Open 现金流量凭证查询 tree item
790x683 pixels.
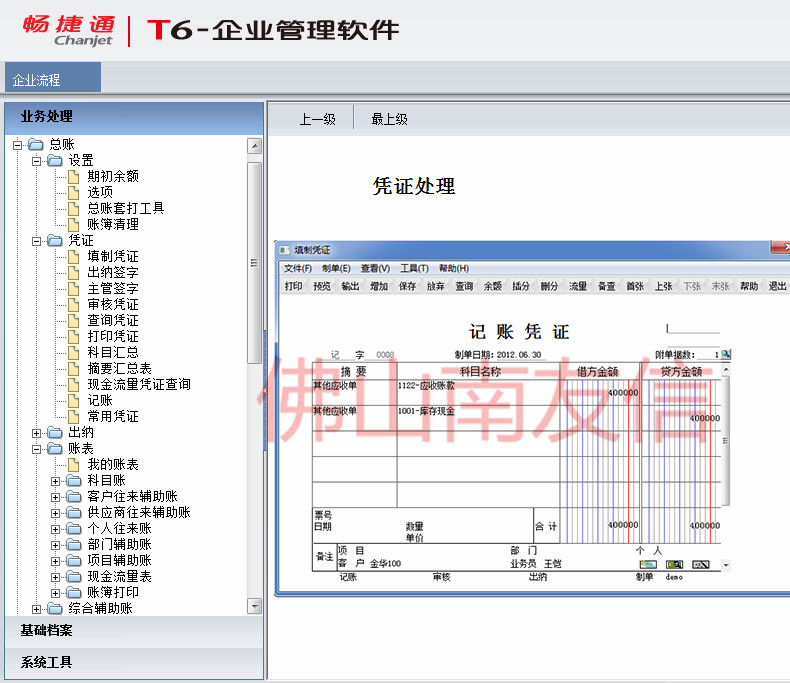(139, 385)
